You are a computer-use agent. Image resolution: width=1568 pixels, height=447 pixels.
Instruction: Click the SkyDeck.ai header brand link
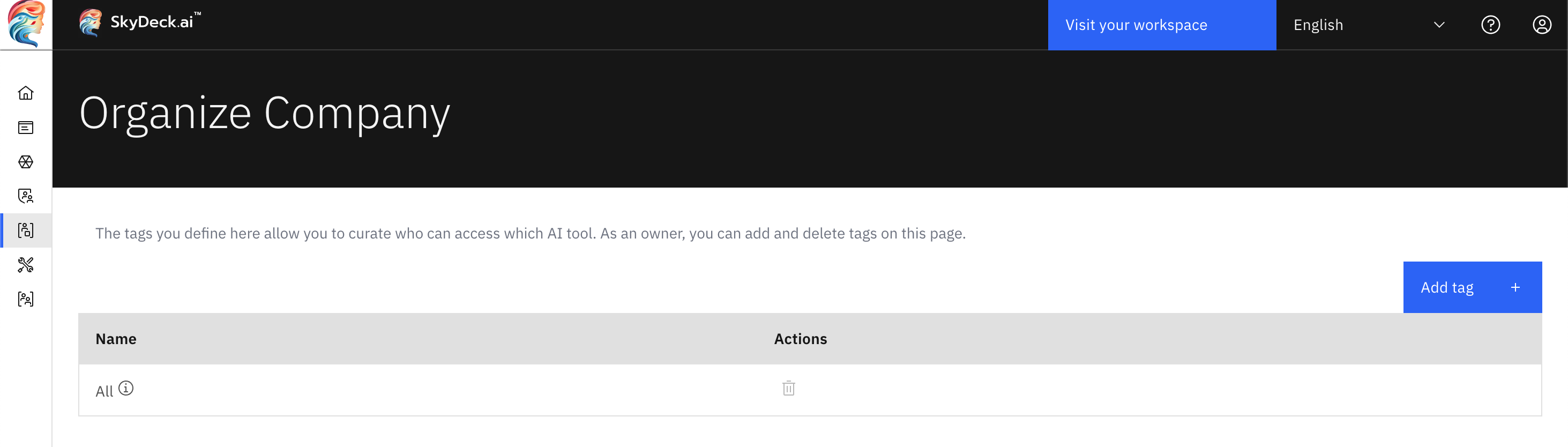(140, 23)
